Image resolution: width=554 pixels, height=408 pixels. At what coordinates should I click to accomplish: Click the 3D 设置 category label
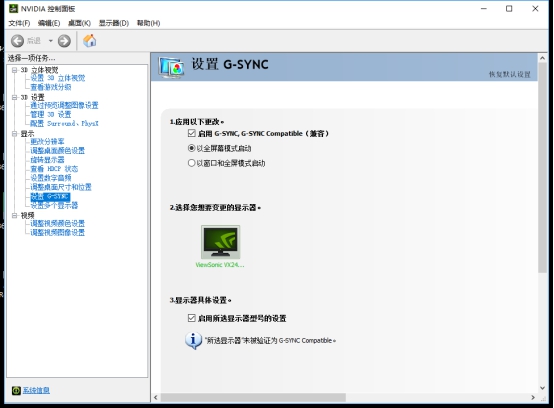pos(32,97)
